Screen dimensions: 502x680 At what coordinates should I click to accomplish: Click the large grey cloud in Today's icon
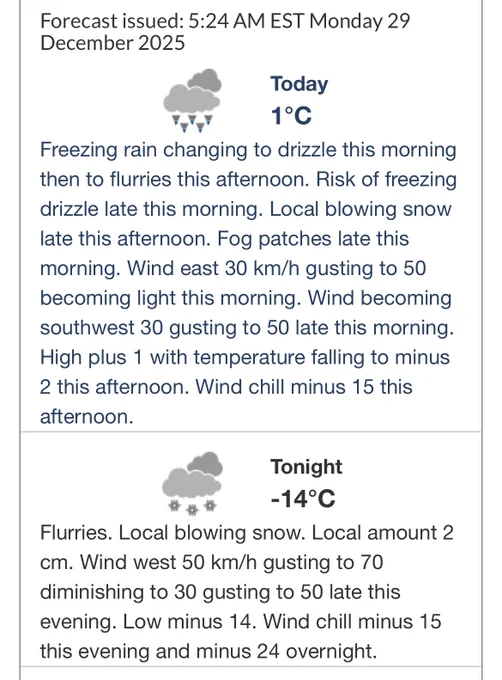pyautogui.click(x=191, y=100)
